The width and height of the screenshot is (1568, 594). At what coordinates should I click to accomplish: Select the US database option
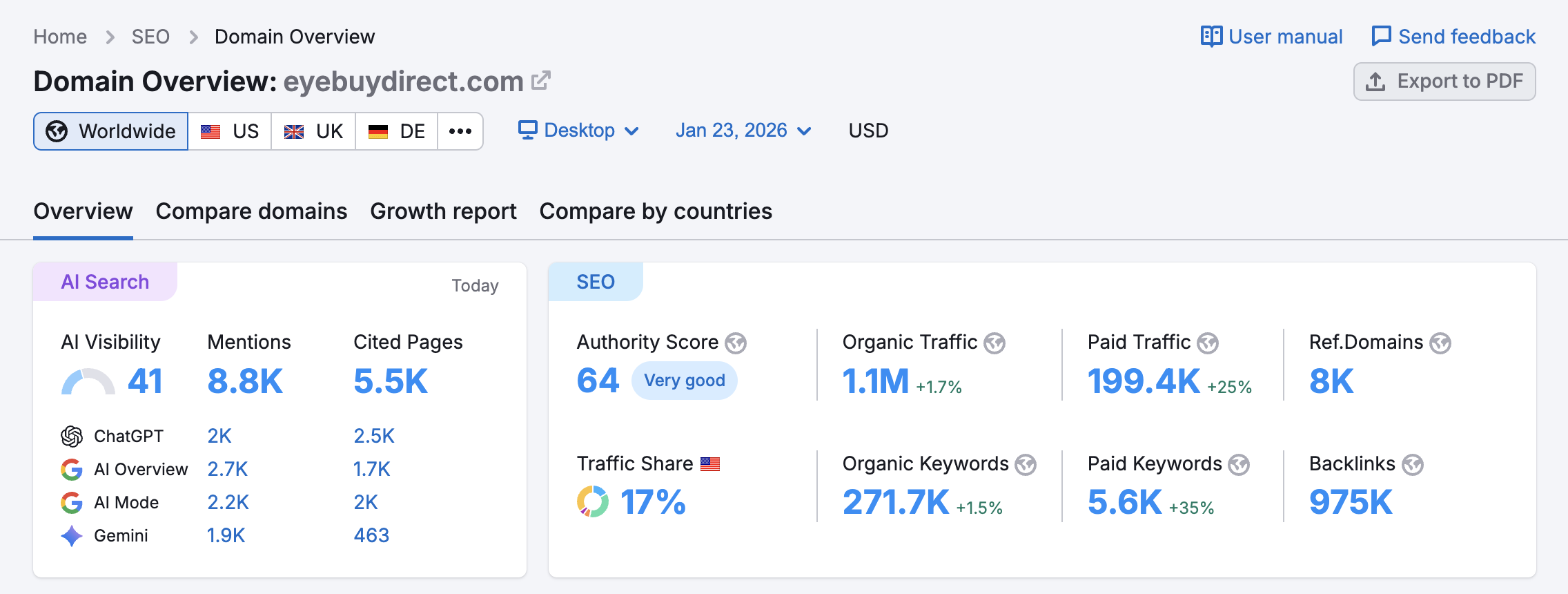230,131
